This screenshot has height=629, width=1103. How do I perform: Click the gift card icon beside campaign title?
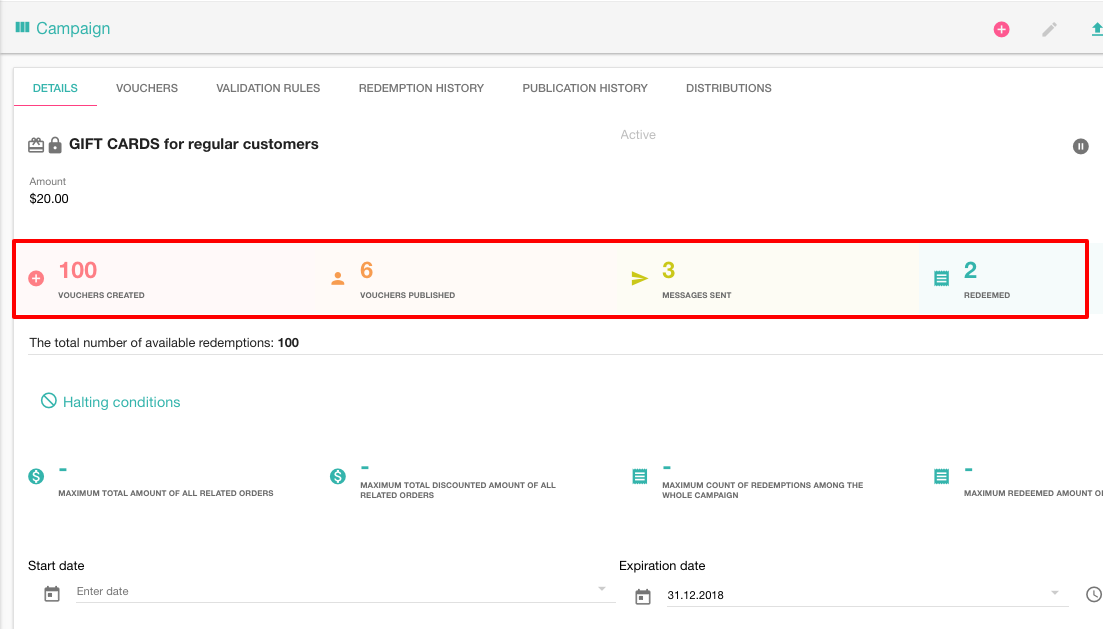pyautogui.click(x=36, y=146)
